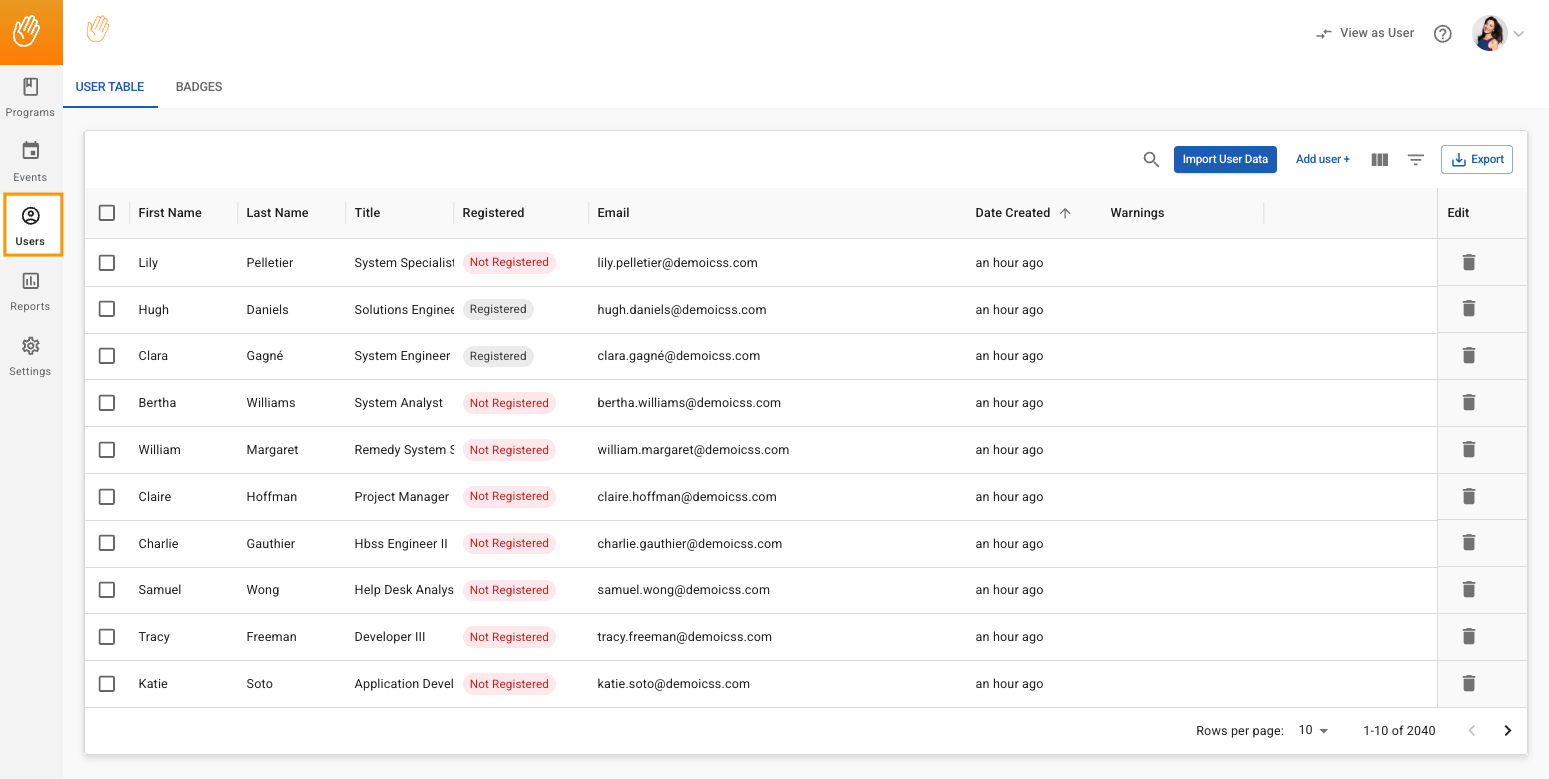
Task: Open the search field with the magnifier icon
Action: (x=1151, y=159)
